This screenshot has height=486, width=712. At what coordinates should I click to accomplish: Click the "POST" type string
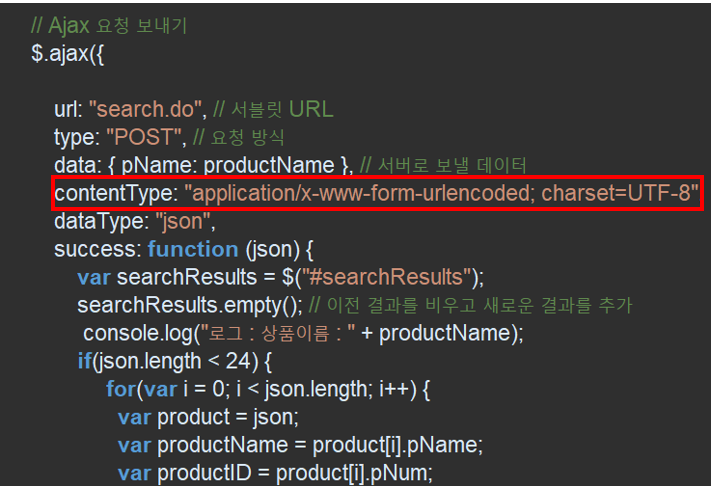coord(143,137)
